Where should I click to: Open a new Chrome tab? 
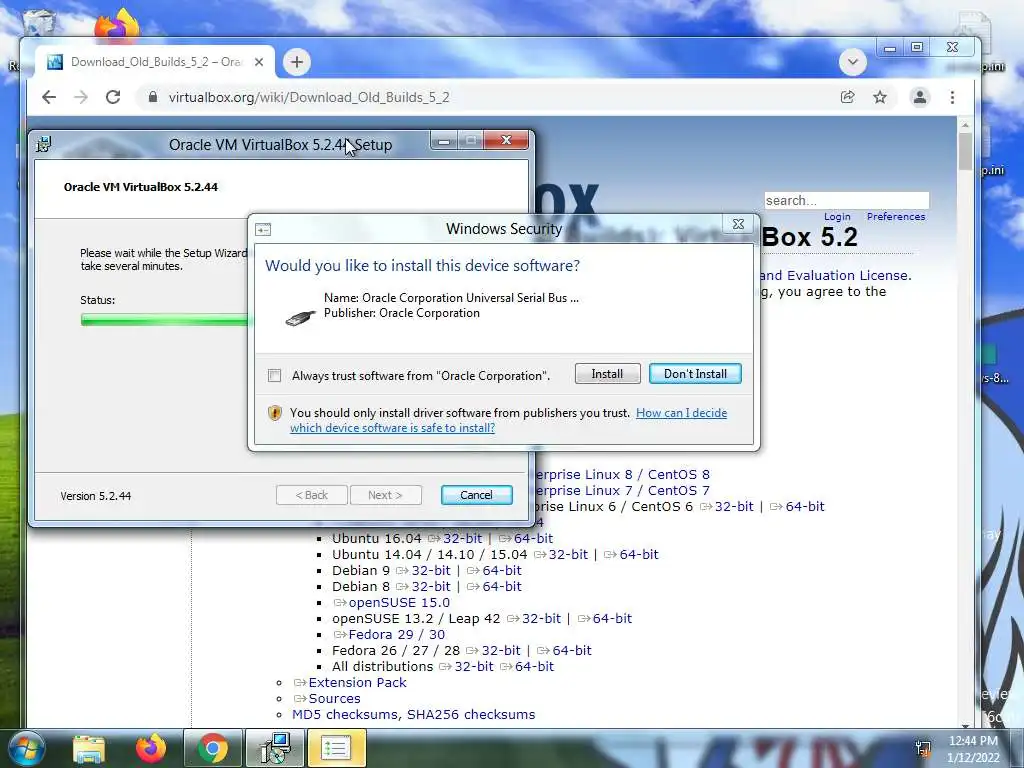pos(297,62)
